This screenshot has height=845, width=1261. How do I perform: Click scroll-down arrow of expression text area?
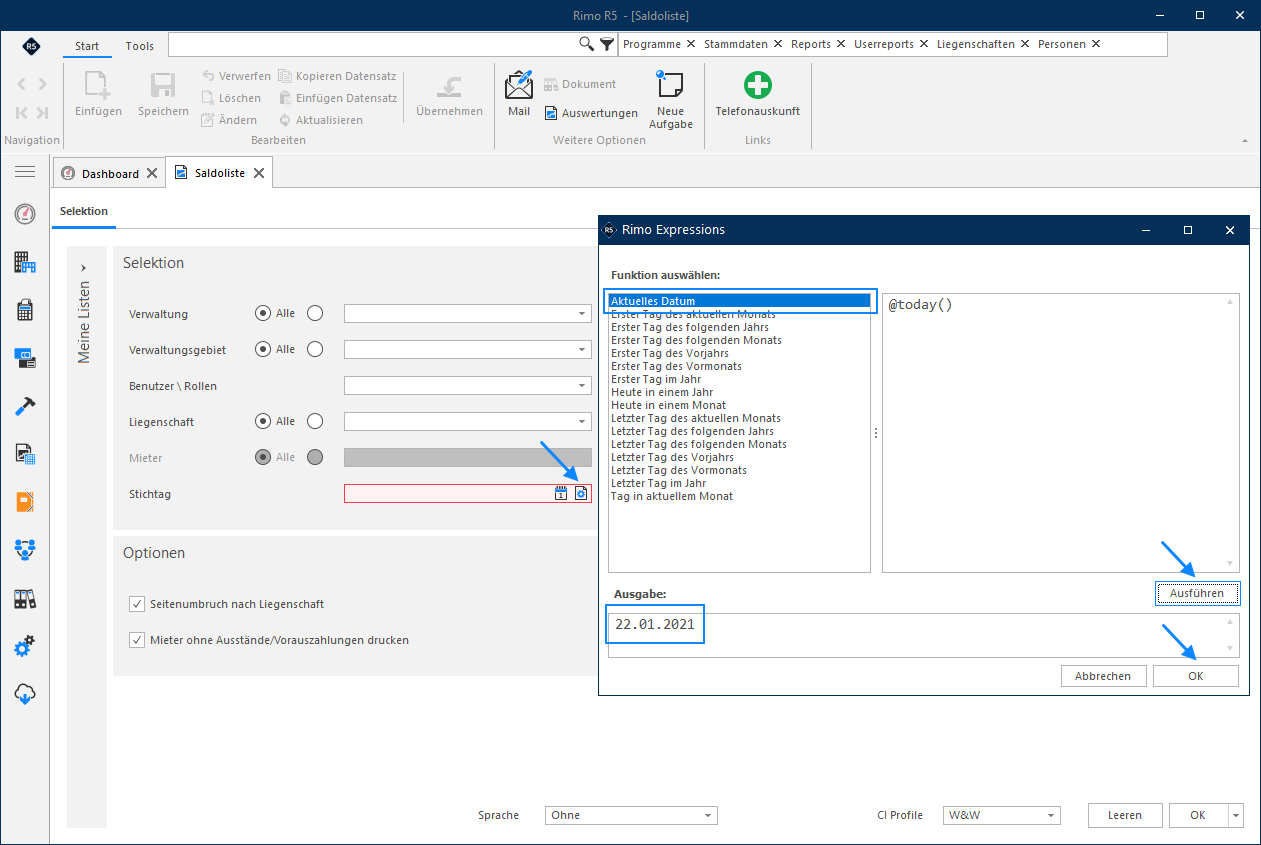(x=1230, y=563)
